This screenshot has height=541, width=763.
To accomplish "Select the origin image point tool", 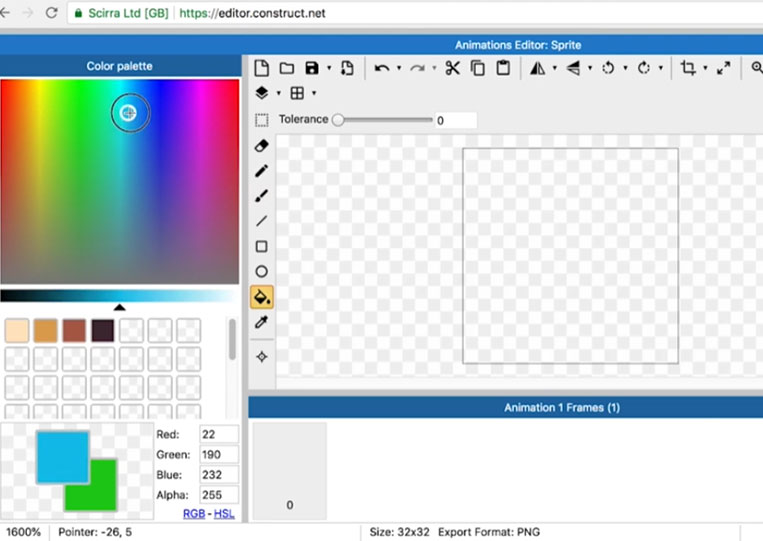I will 262,357.
